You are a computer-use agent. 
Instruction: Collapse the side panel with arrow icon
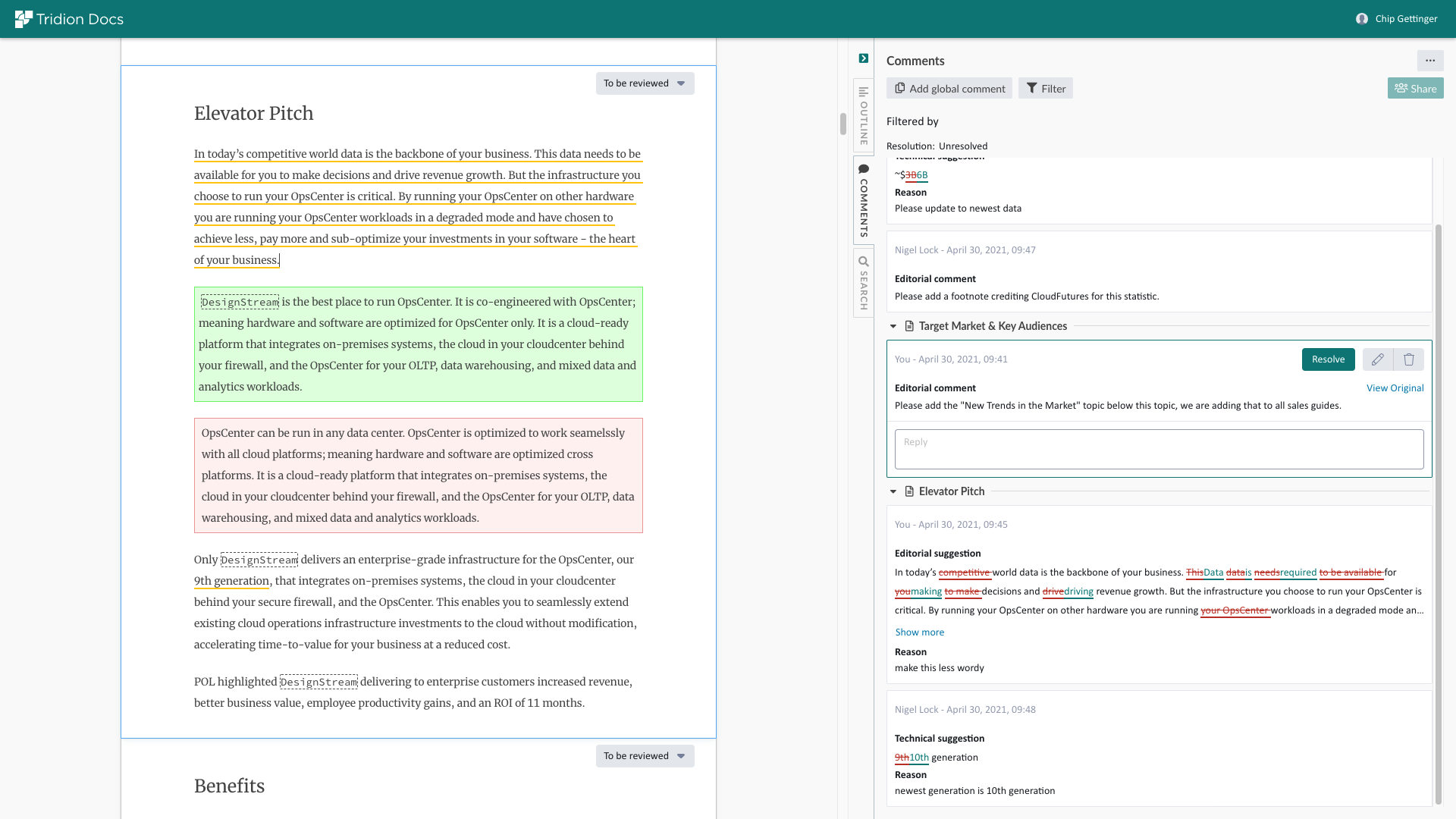tap(863, 58)
